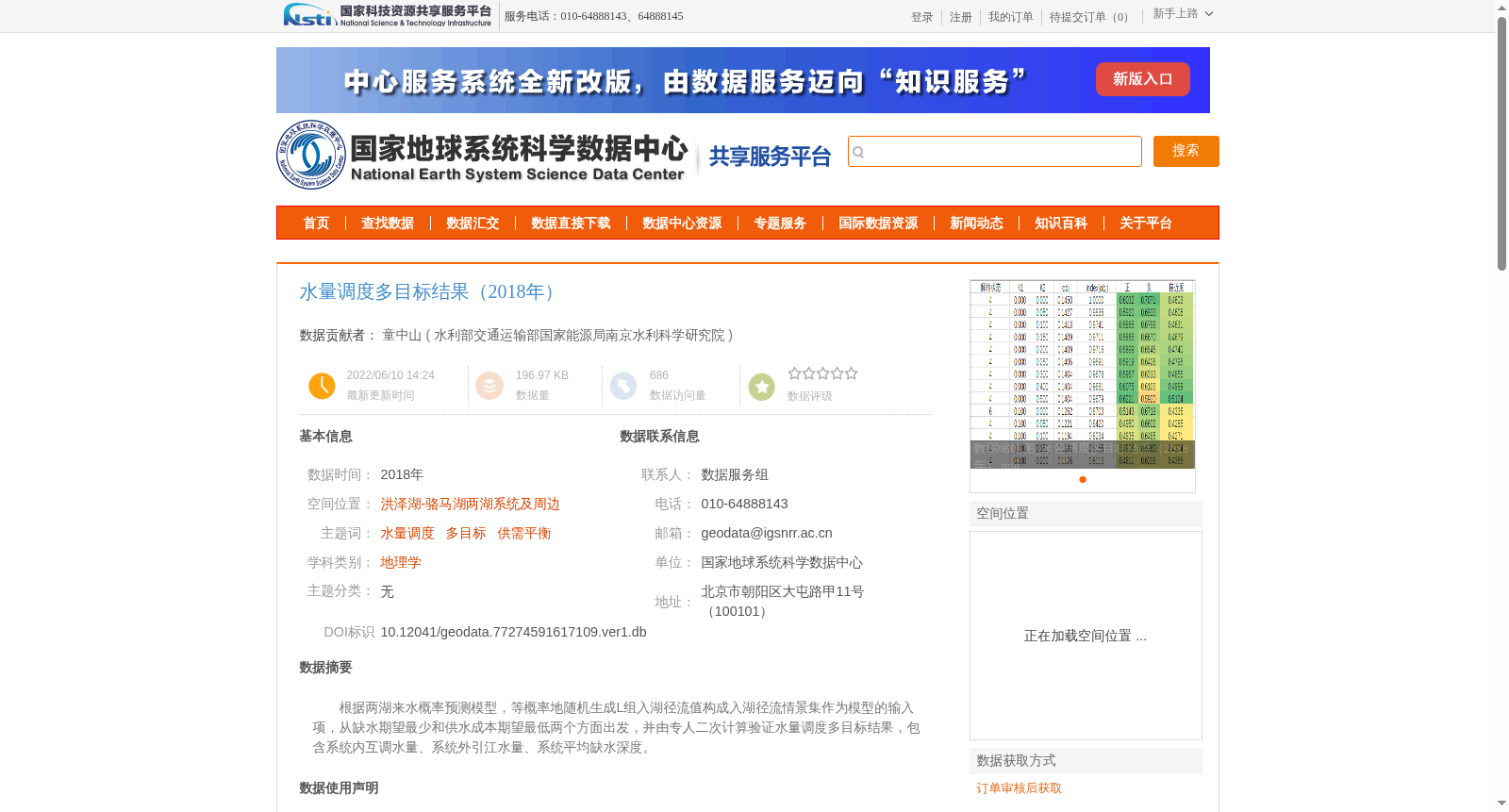The width and height of the screenshot is (1509, 812).
Task: Open the 专题服务 menu item
Action: coord(780,224)
